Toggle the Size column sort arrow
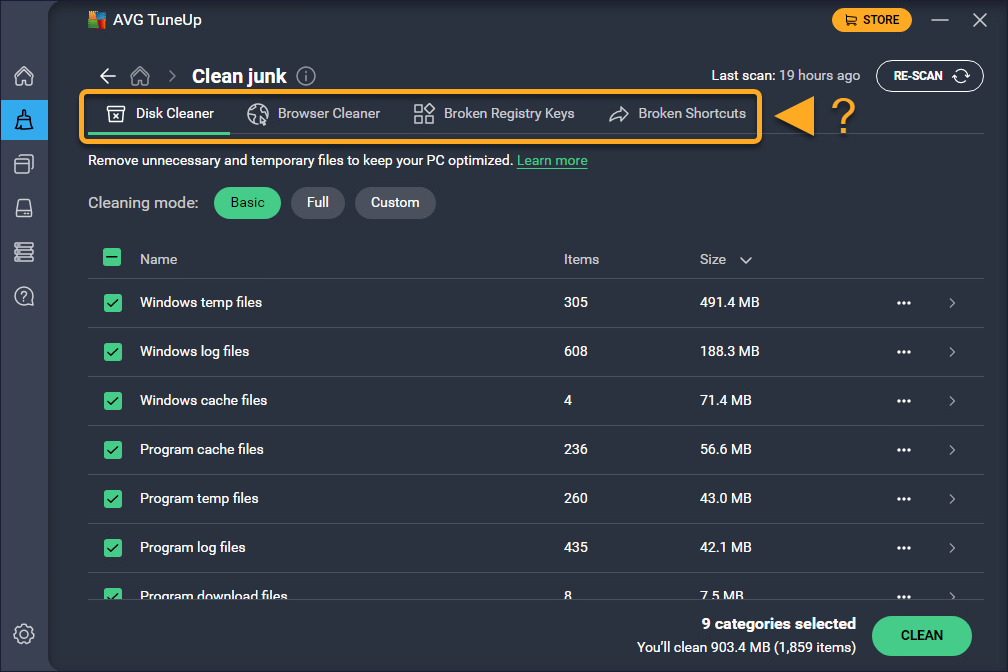1008x672 pixels. pos(745,260)
